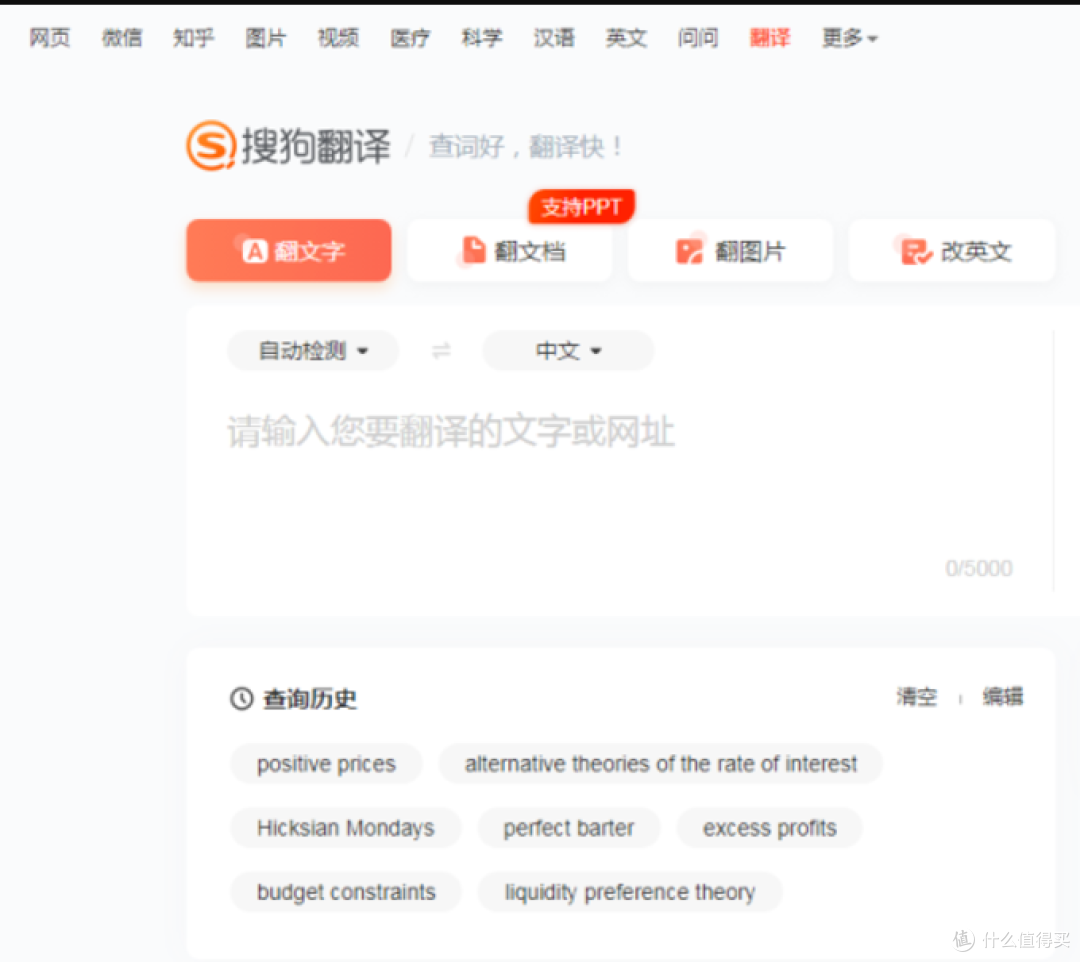Click the 查词好,翻译快 slogan text
This screenshot has height=962, width=1080.
click(526, 147)
